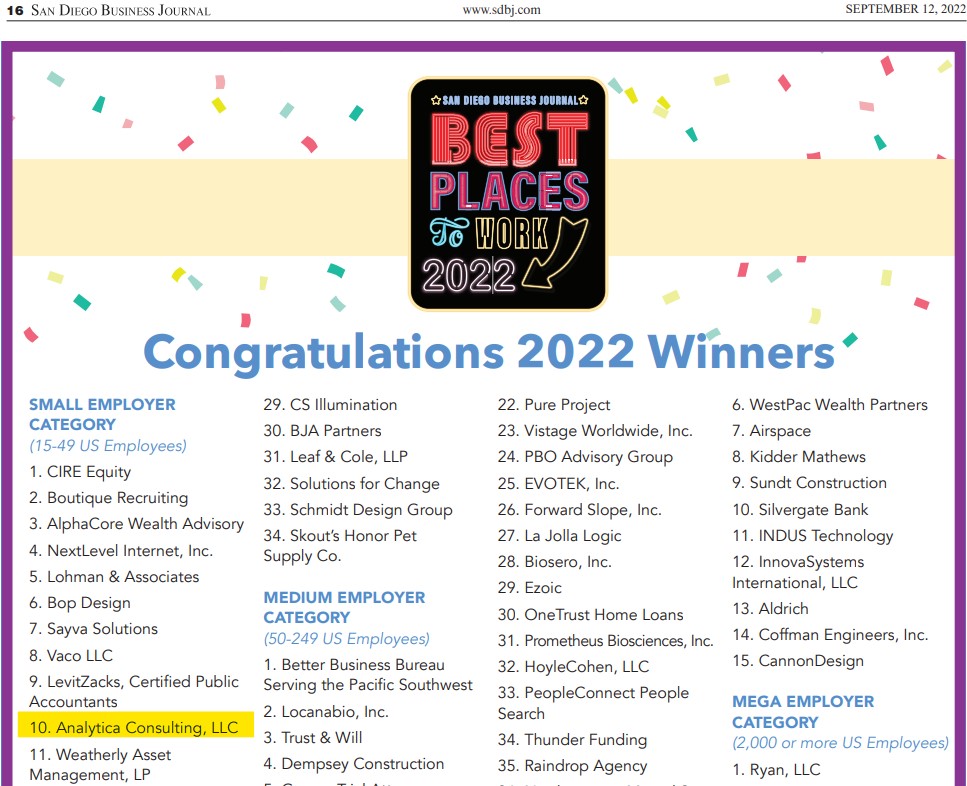Screen dimensions: 967x786
Task: Click the PBO Advisory Group entry
Action: pos(585,457)
